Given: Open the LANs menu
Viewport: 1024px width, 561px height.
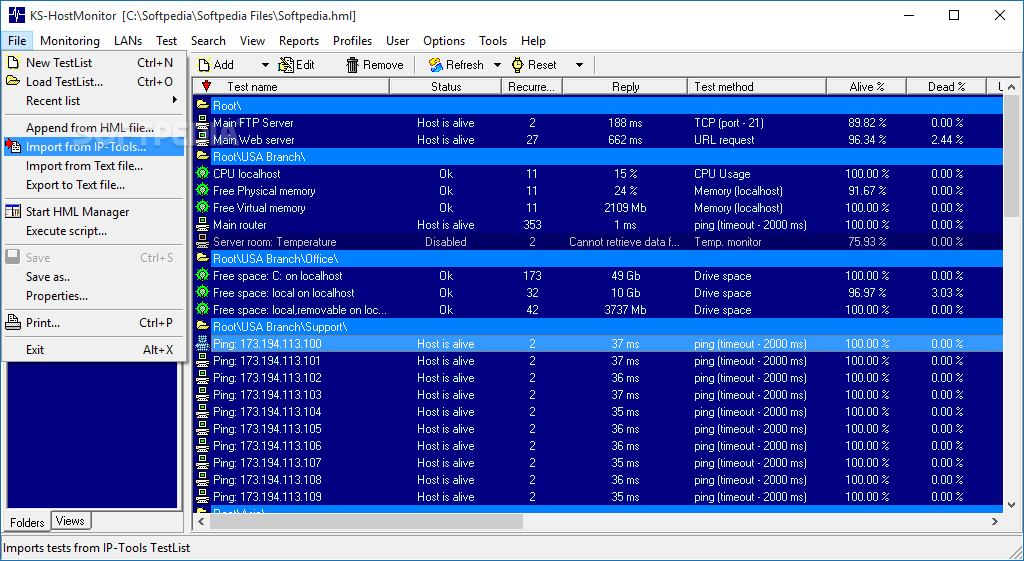Looking at the screenshot, I should click(x=128, y=40).
